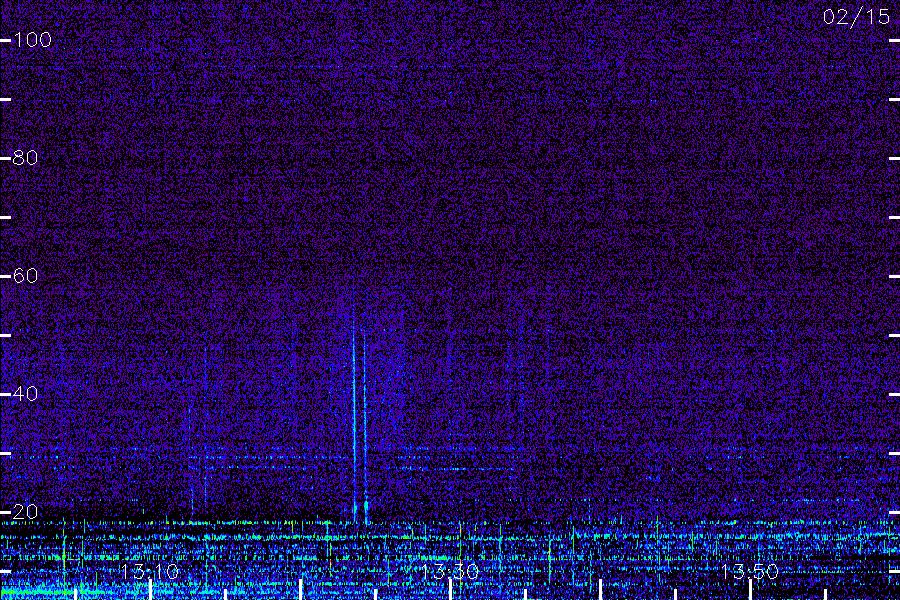Click the 13:50 time label
Screen dimensions: 900x600
[x=750, y=571]
